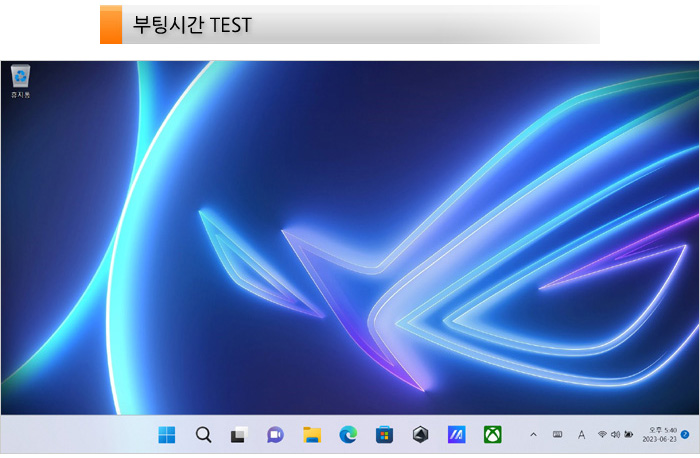Open the date 2023-06-23 in the tray
The image size is (700, 458).
coord(659,439)
